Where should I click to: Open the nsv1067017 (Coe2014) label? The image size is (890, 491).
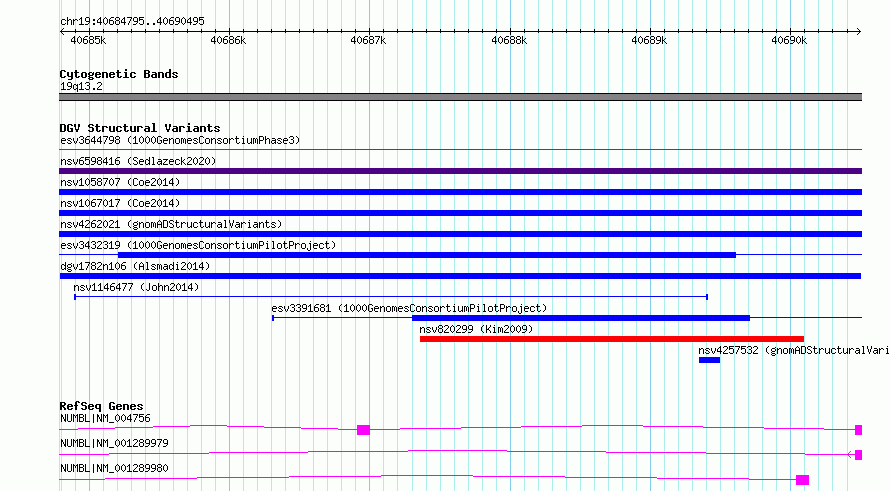[120, 203]
